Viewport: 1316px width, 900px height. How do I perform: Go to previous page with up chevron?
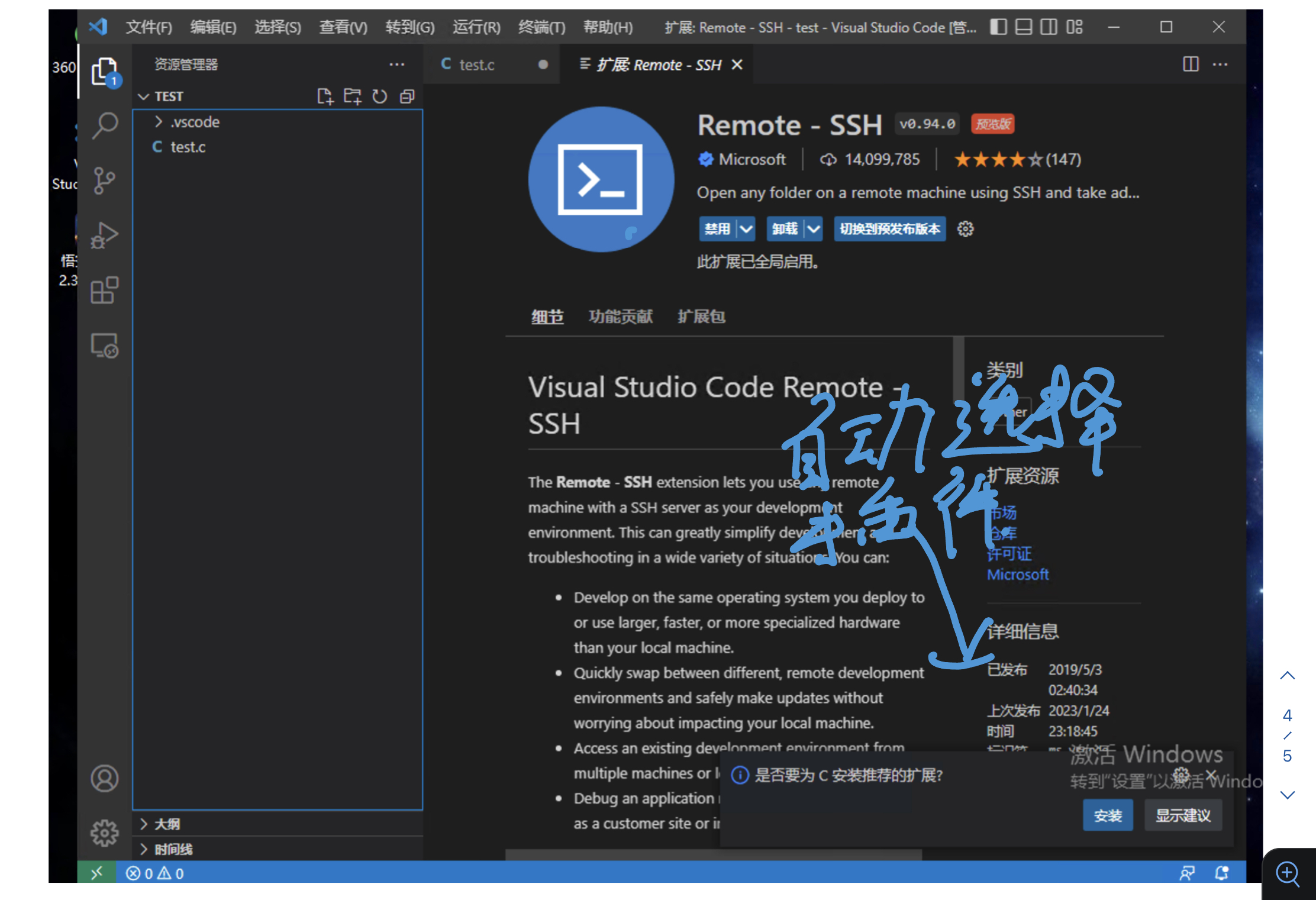[1288, 676]
